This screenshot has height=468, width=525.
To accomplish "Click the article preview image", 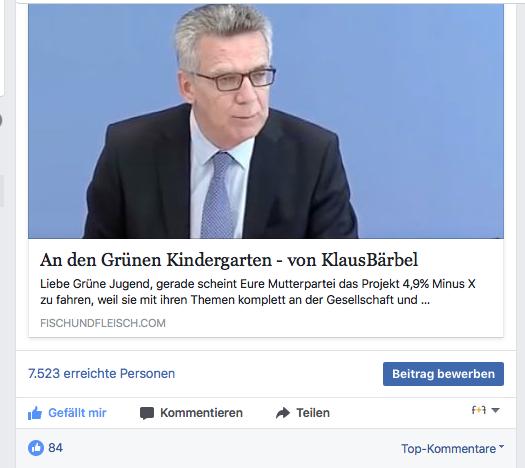I will [x=266, y=121].
